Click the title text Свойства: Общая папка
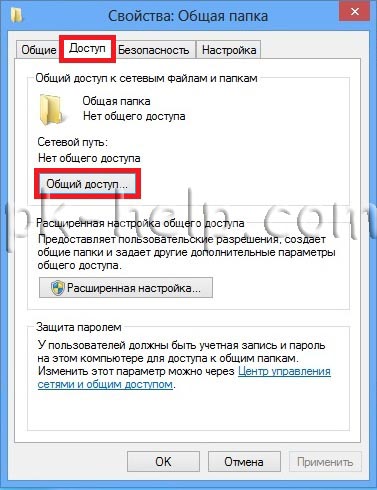This screenshot has height=490, width=377. (188, 16)
